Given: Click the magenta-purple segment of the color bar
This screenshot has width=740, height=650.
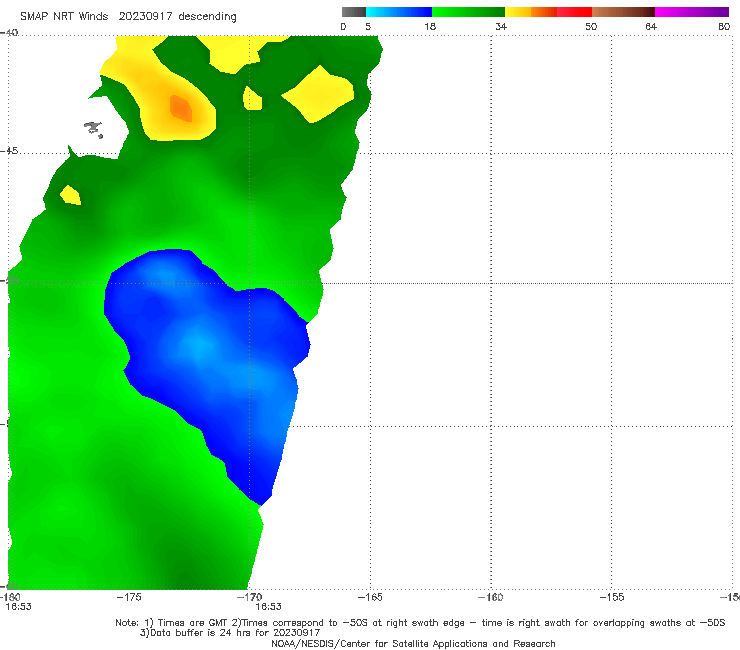Looking at the screenshot, I should 692,12.
